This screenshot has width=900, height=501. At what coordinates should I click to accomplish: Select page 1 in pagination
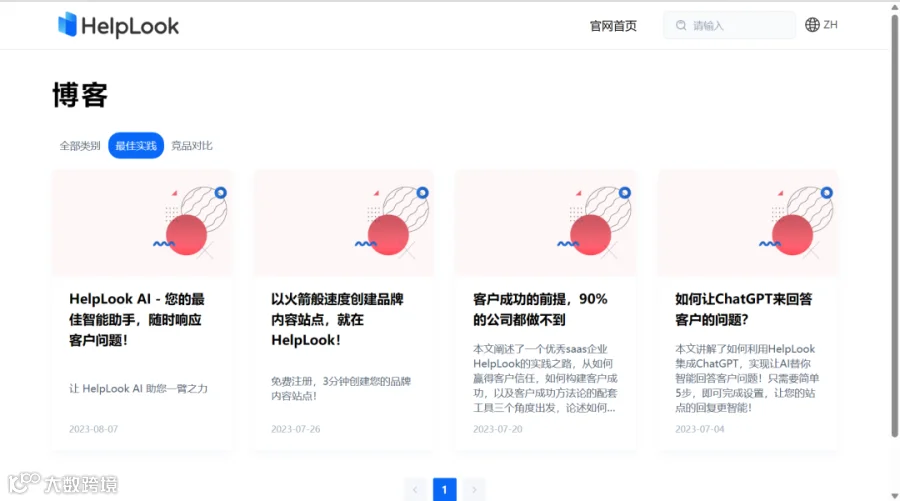pyautogui.click(x=444, y=490)
